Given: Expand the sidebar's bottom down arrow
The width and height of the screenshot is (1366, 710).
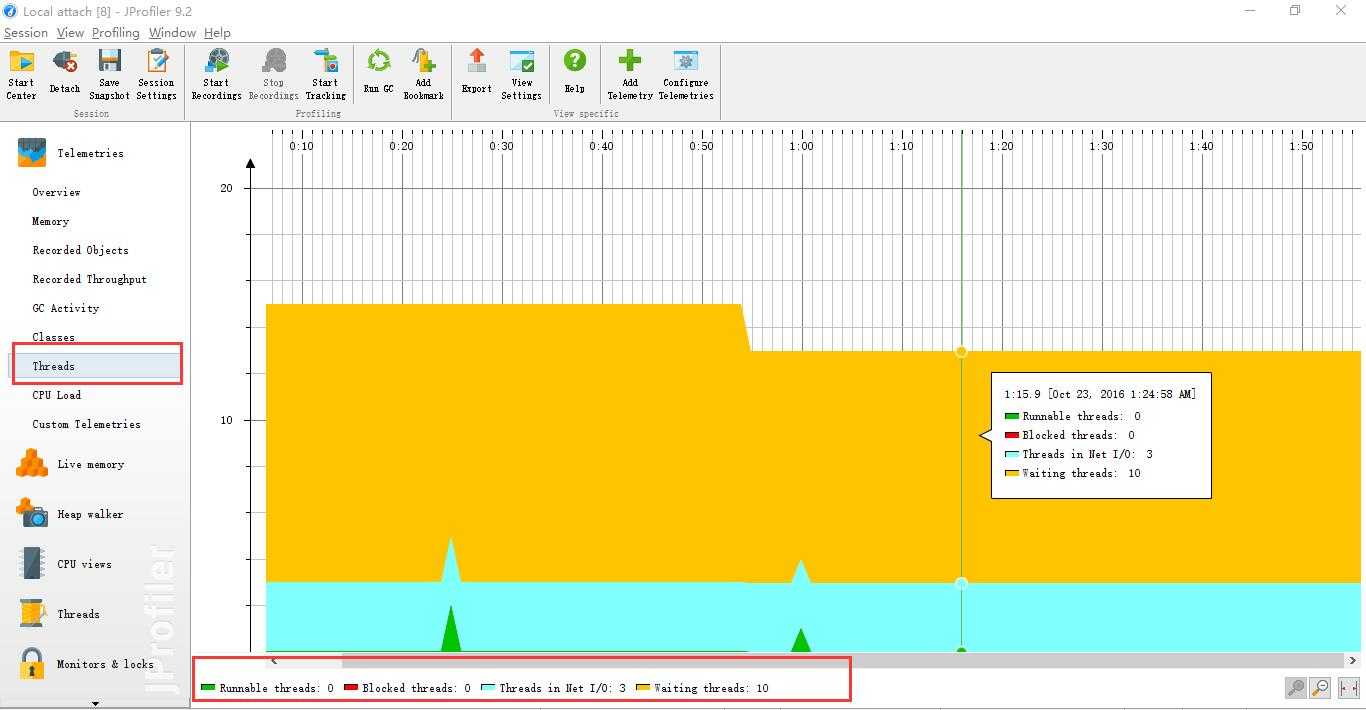Looking at the screenshot, I should [x=95, y=703].
